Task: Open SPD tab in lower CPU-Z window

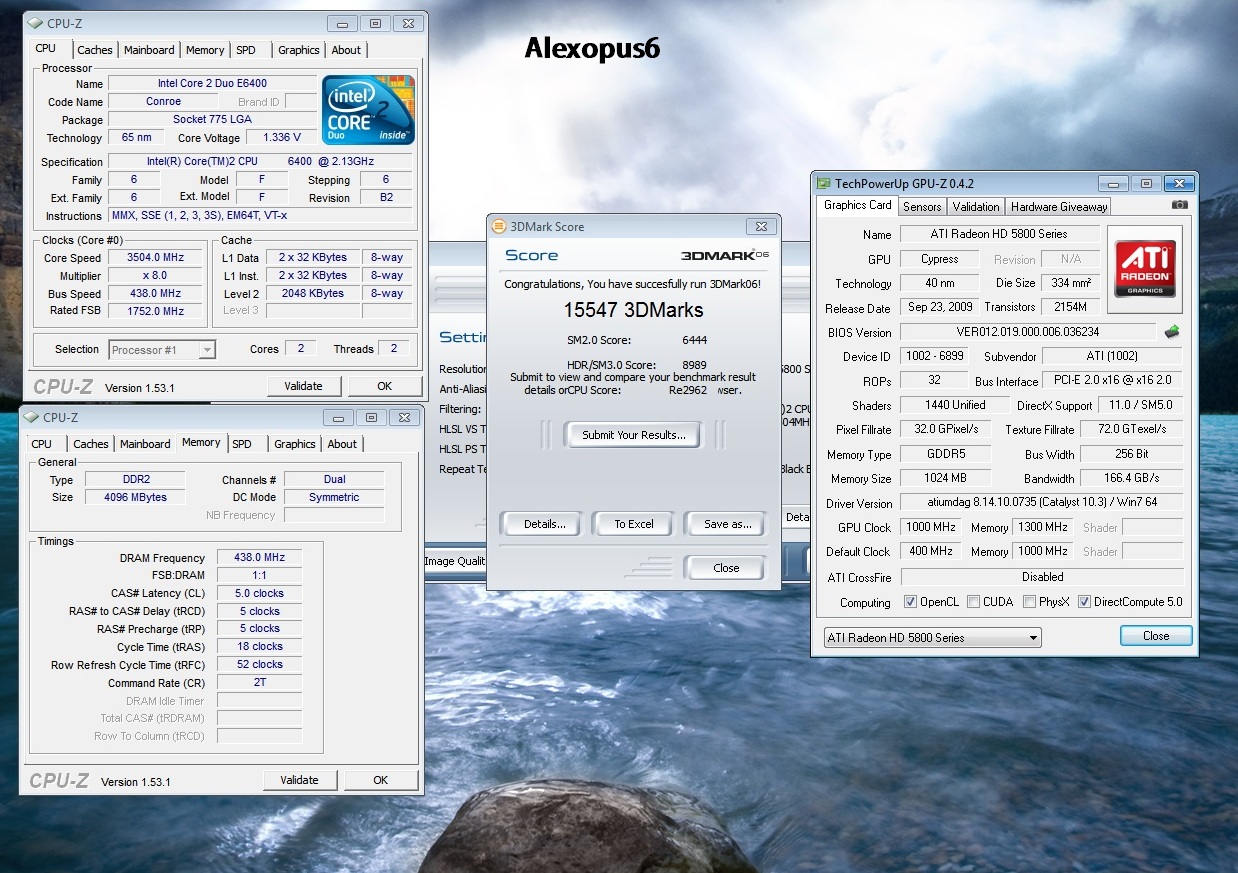Action: click(x=242, y=444)
